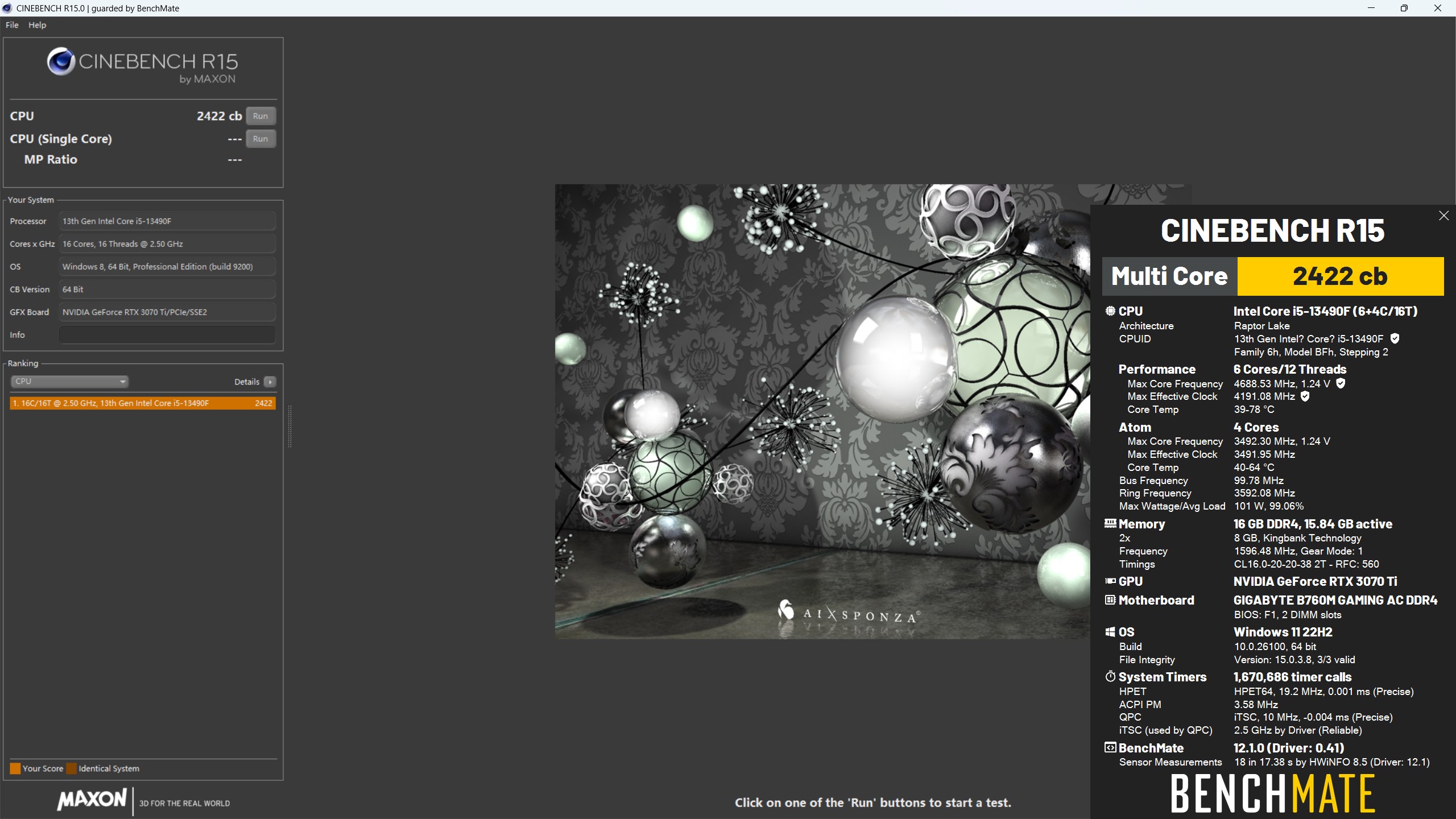This screenshot has height=819, width=1456.
Task: Click the panel splitter handle
Action: point(289,426)
